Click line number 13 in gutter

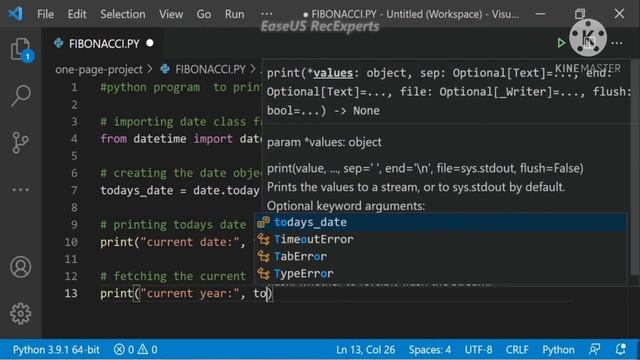tap(71, 293)
